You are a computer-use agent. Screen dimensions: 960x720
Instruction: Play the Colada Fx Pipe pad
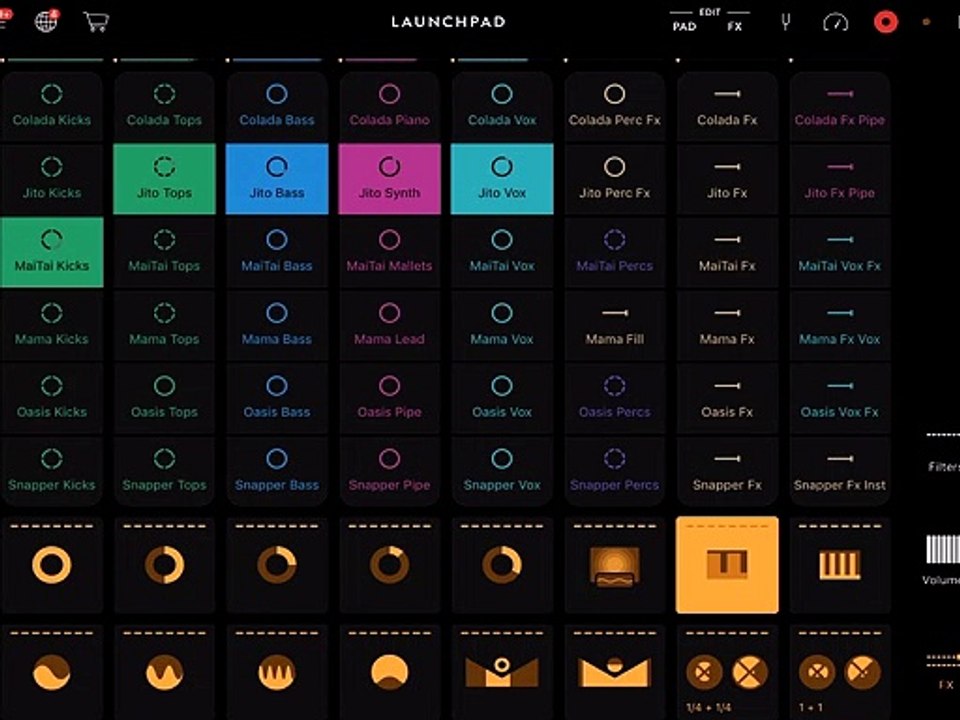click(x=840, y=107)
